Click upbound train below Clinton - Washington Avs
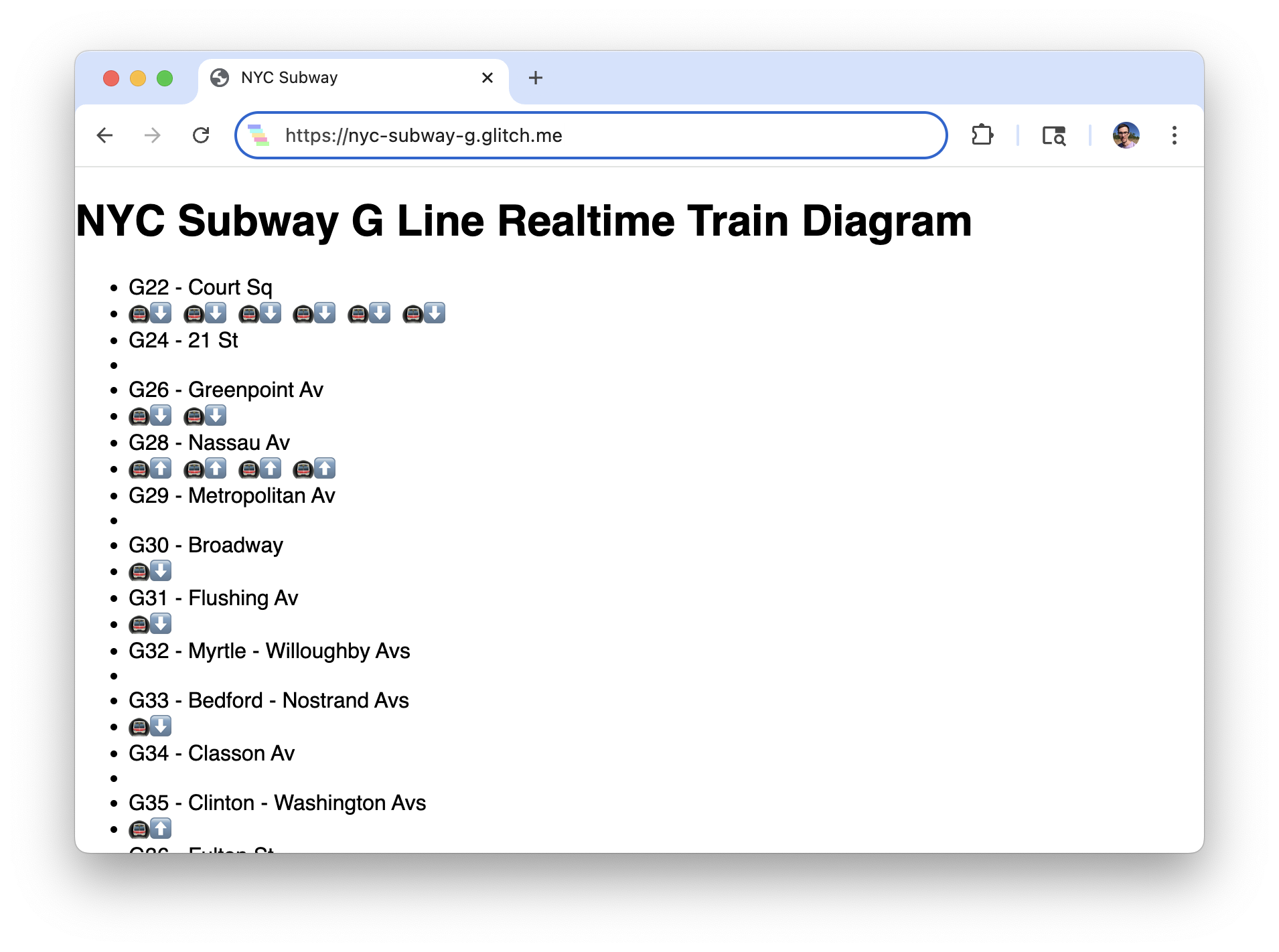This screenshot has height=952, width=1279. tap(150, 829)
